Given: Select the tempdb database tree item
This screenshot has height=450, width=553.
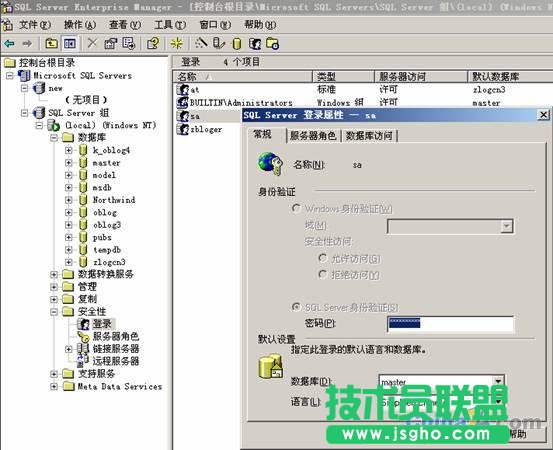Looking at the screenshot, I should click(107, 250).
